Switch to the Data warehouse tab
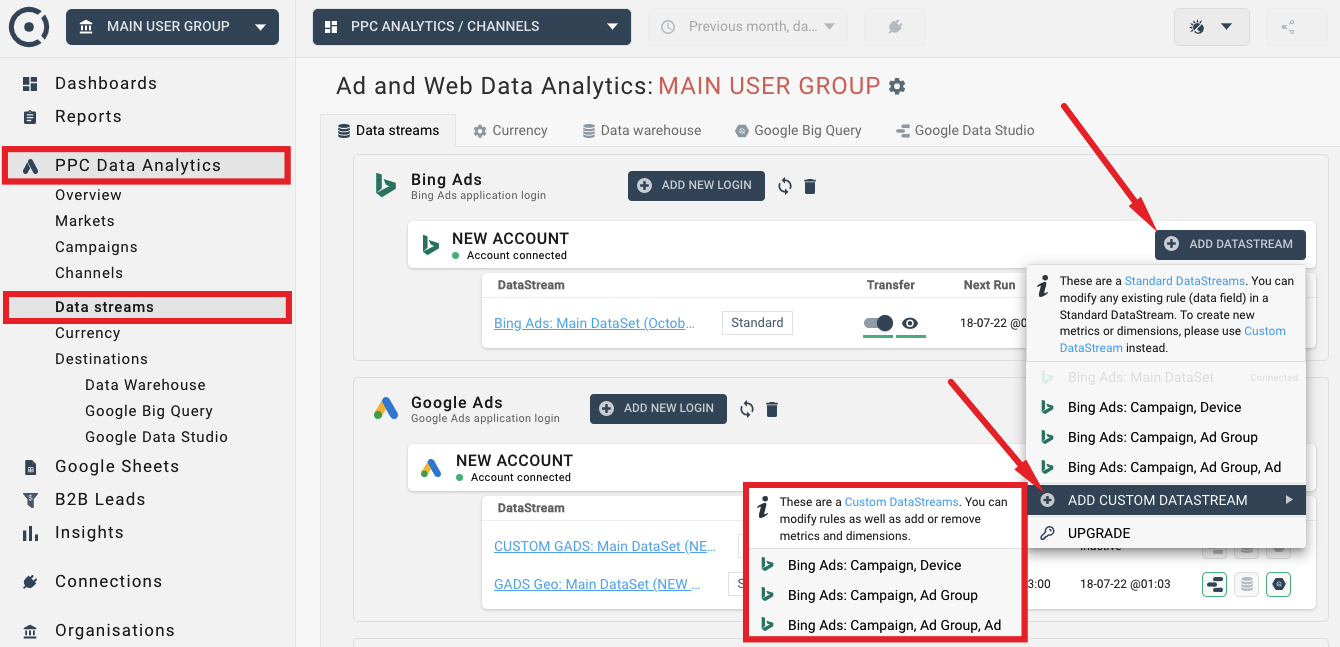Screen dimensions: 1340x647 [x=641, y=130]
